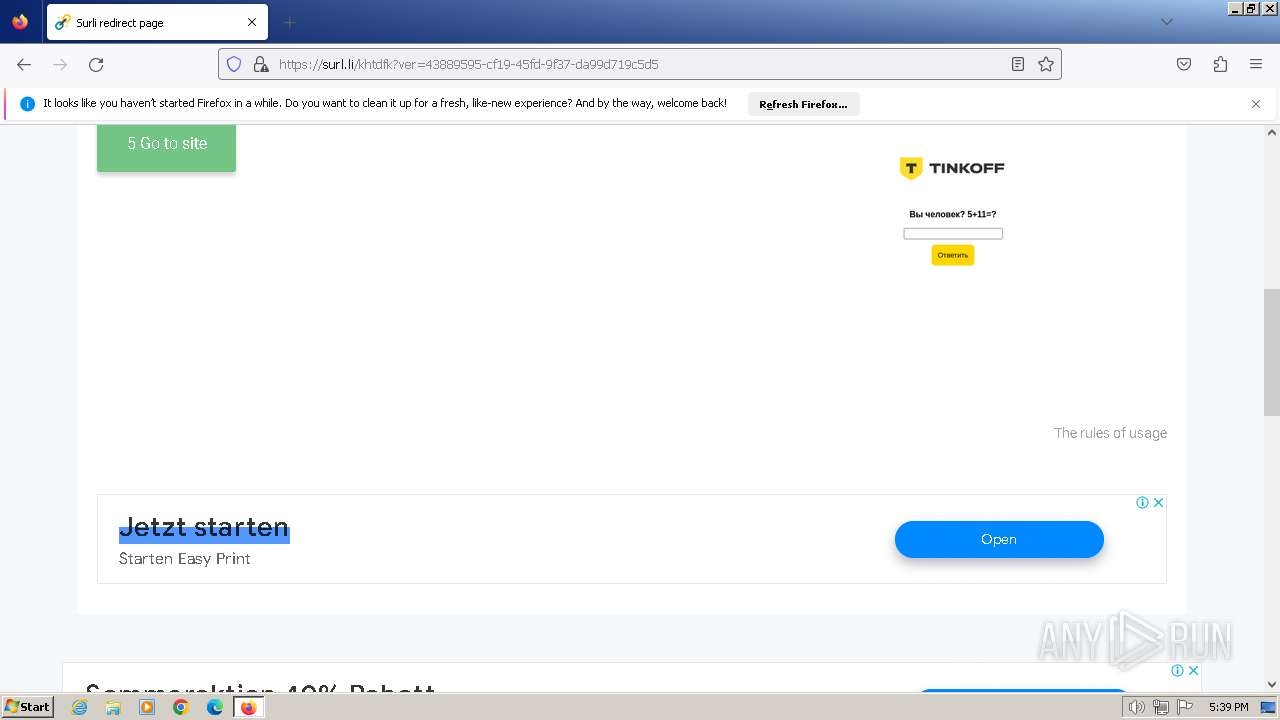Open the network tray icon
This screenshot has height=720, width=1280.
pyautogui.click(x=1161, y=707)
